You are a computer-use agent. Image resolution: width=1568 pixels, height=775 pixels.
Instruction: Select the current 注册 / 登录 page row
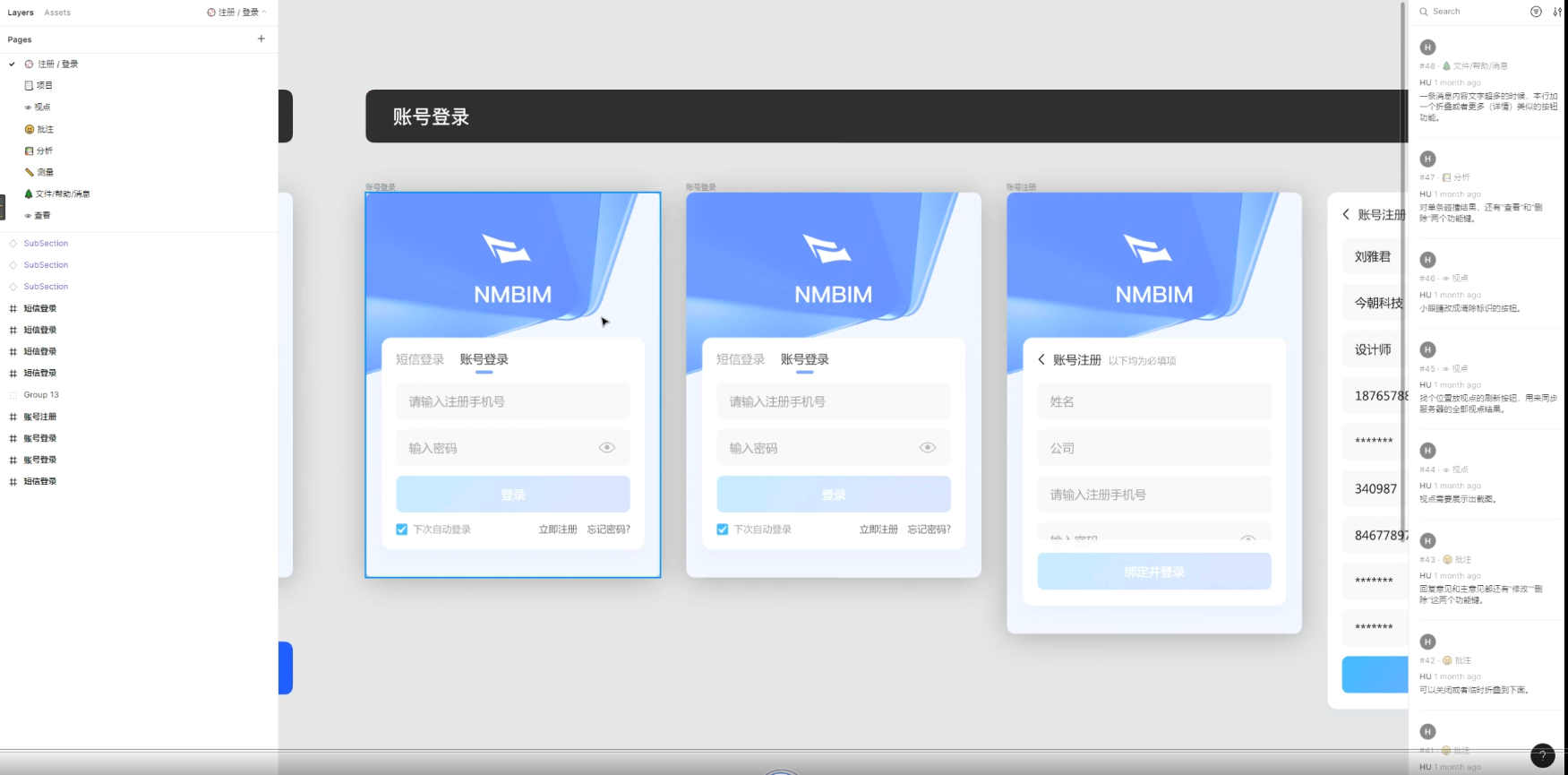coord(139,64)
